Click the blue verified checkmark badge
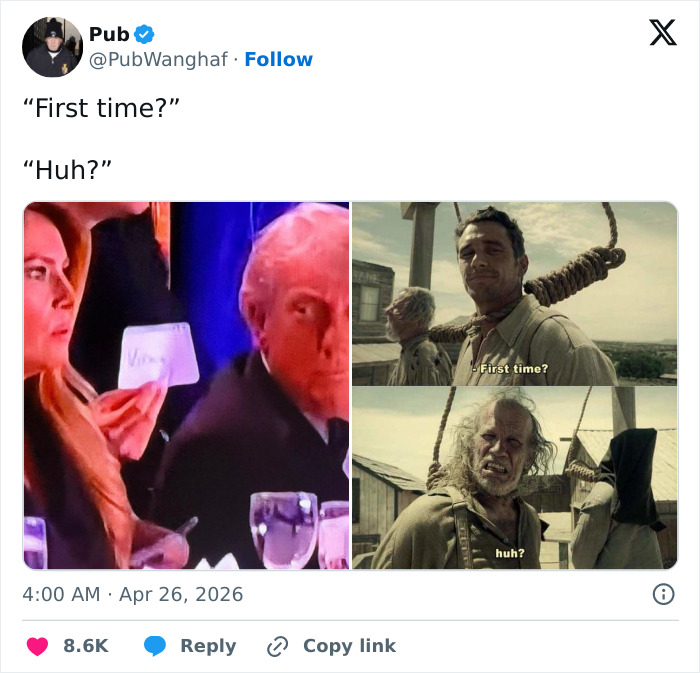 [145, 35]
